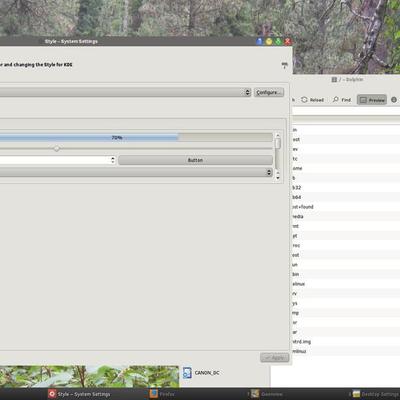Open the preview combo box below Button
400x400 pixels.
coord(135,172)
